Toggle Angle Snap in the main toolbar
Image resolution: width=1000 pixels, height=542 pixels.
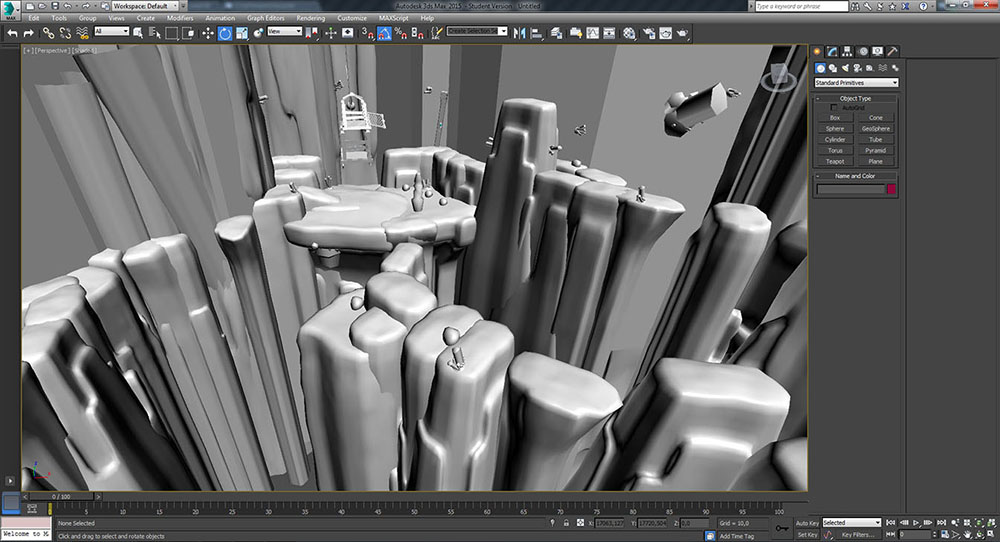pyautogui.click(x=384, y=33)
